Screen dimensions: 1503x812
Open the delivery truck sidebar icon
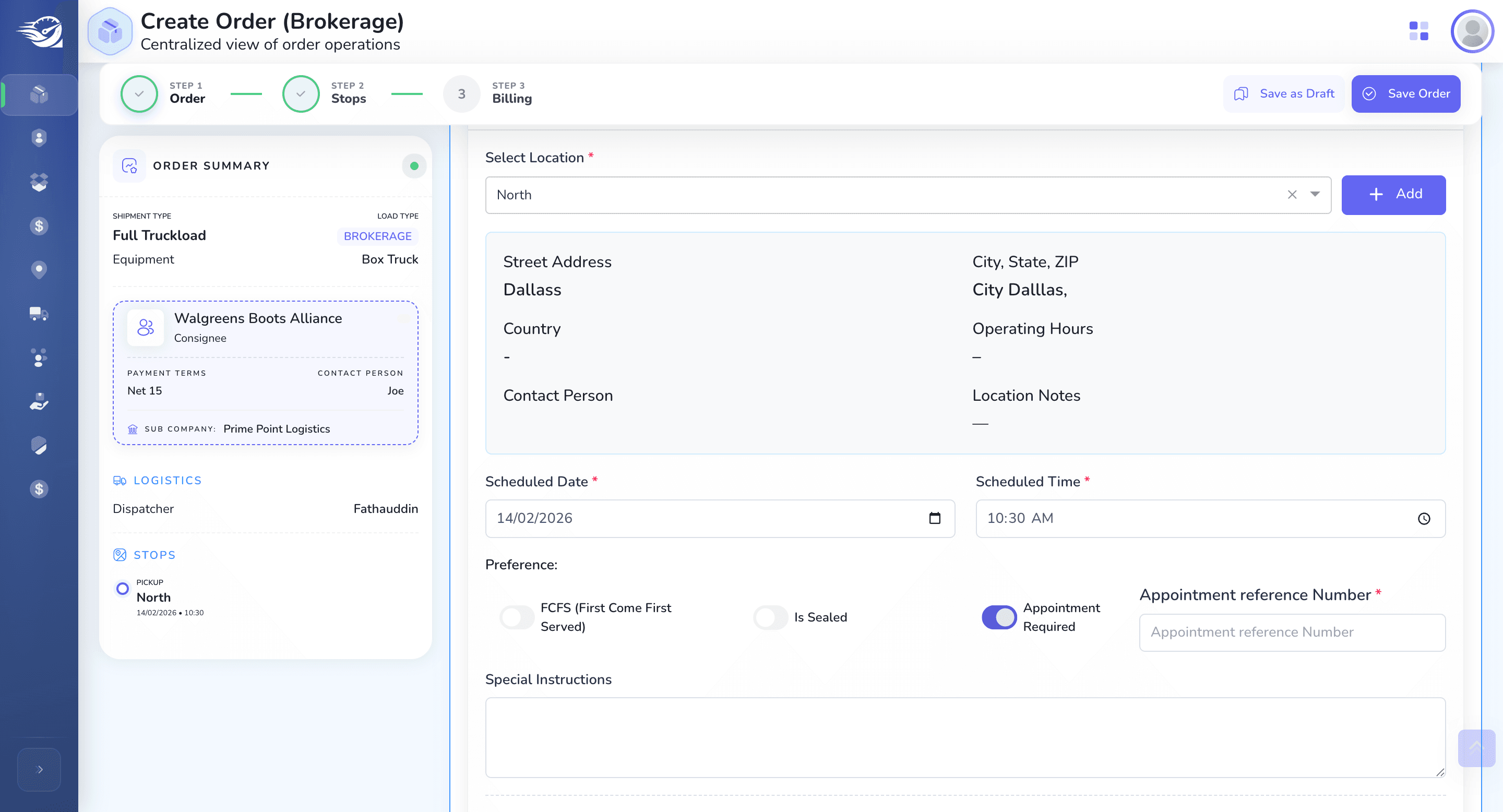[39, 314]
